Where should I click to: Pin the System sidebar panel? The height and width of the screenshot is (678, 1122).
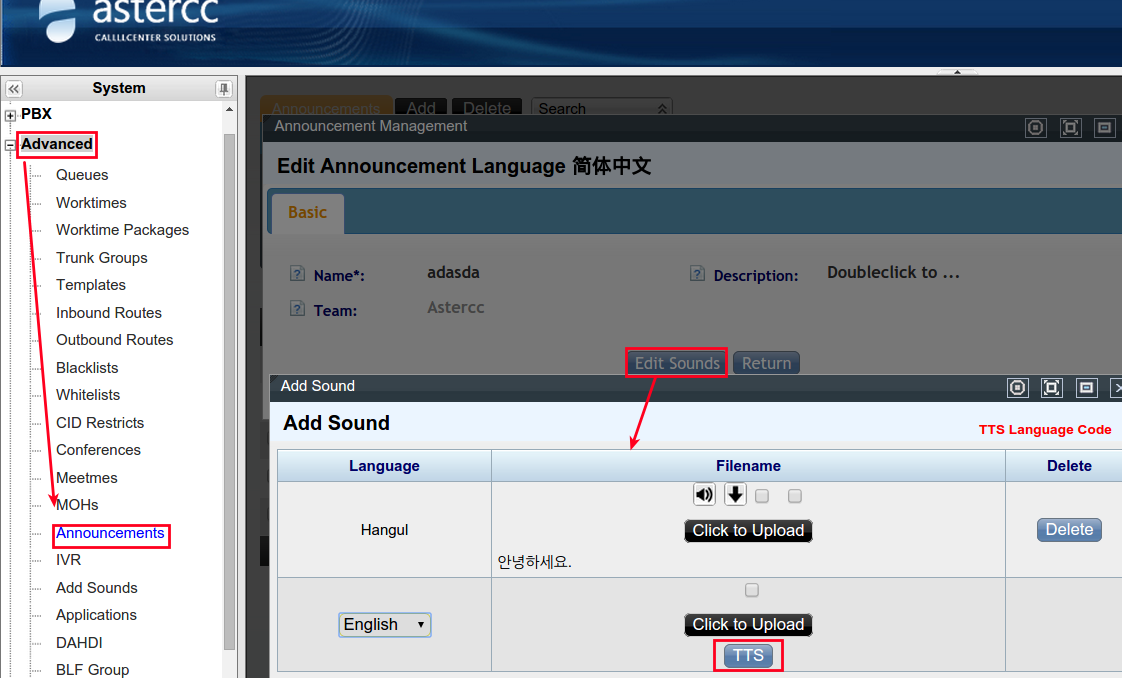coord(224,89)
